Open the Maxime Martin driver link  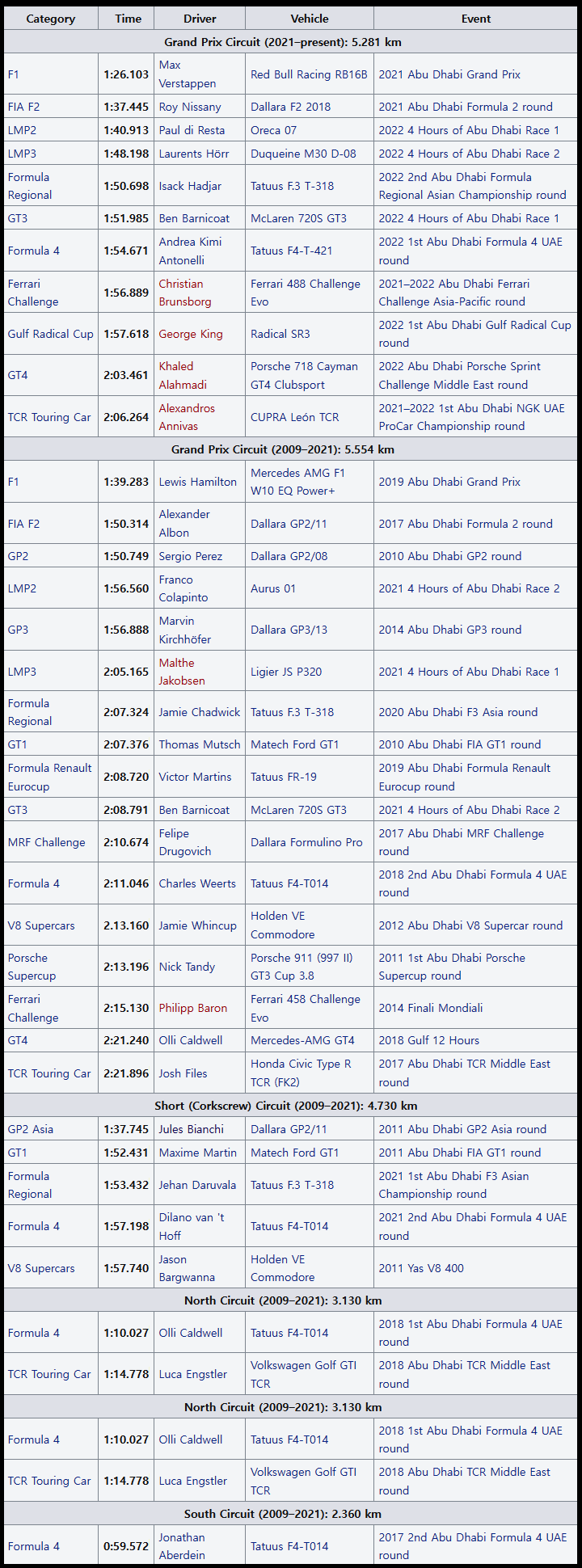198,1153
